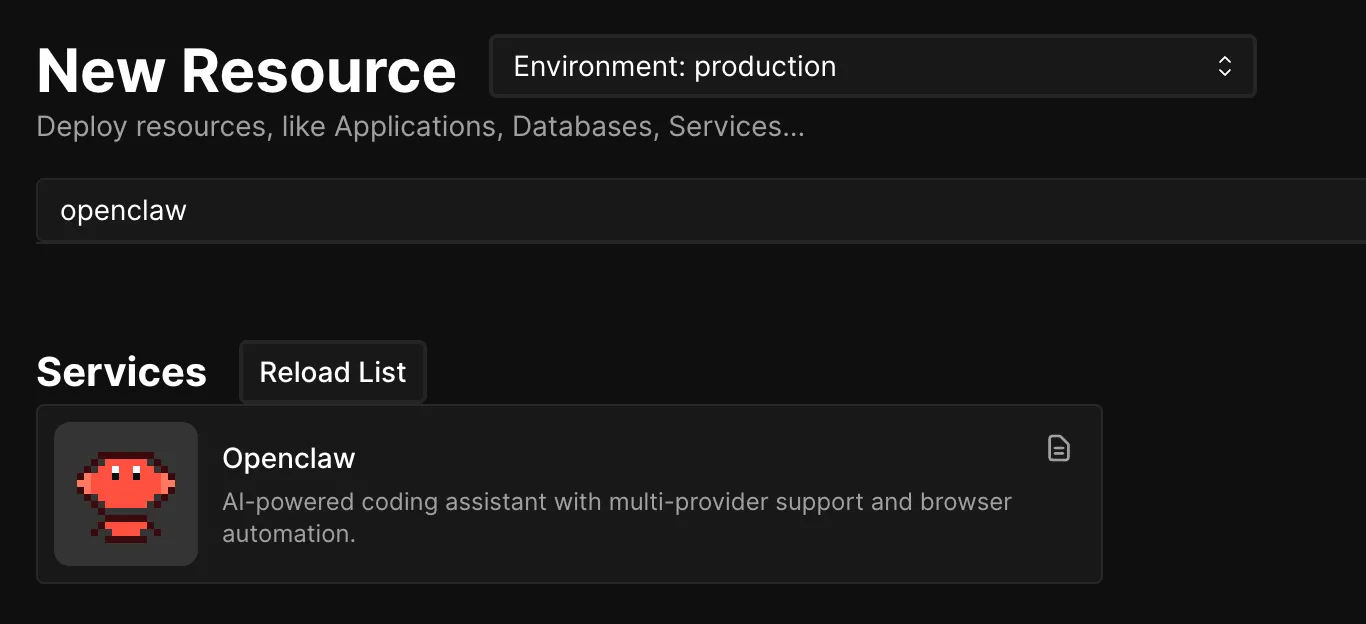Focus the search field containing "openclaw"

click(600, 211)
